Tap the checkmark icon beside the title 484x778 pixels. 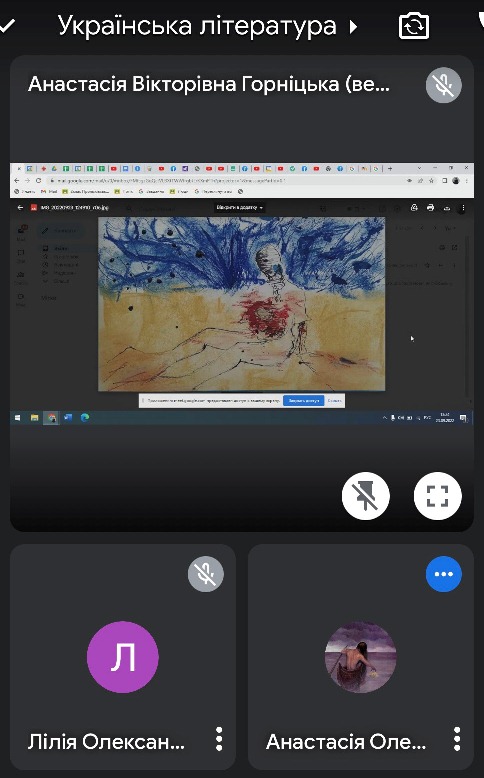click(x=7, y=26)
